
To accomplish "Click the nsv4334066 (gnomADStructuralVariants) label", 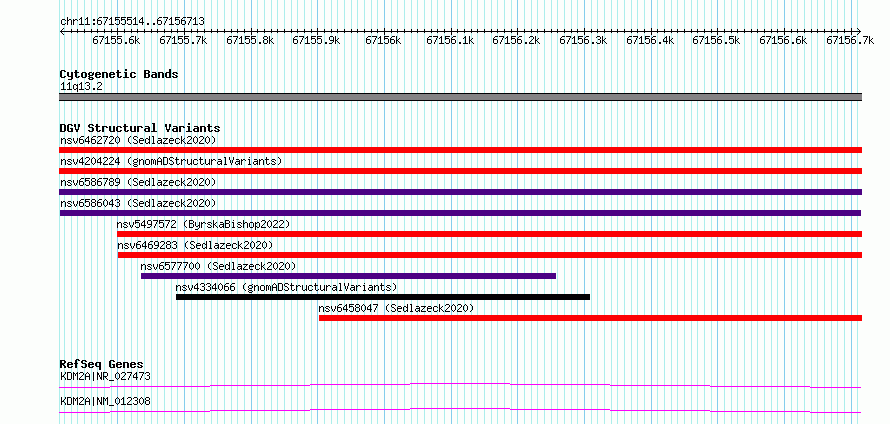I will click(x=287, y=287).
